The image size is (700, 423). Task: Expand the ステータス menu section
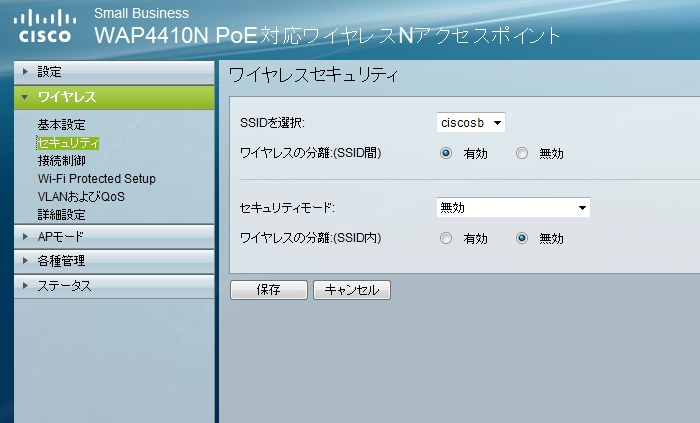(x=114, y=286)
